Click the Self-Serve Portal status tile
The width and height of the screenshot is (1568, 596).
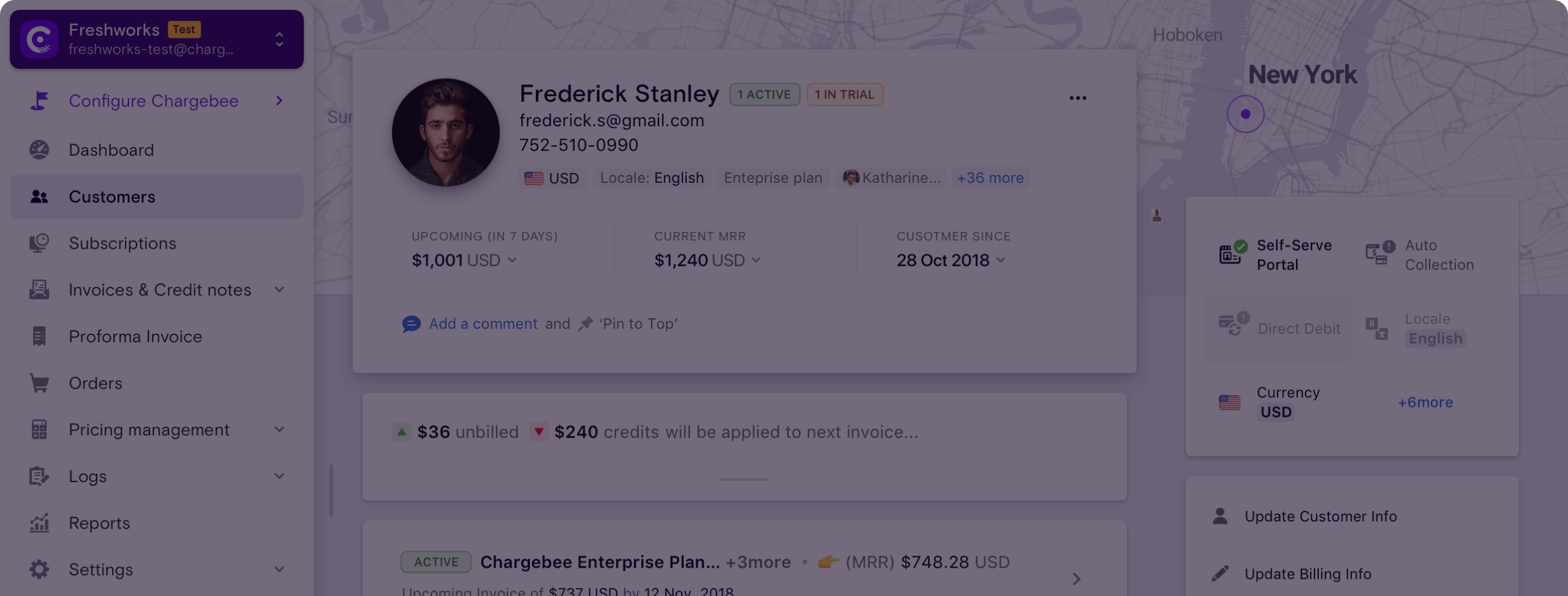point(1277,255)
